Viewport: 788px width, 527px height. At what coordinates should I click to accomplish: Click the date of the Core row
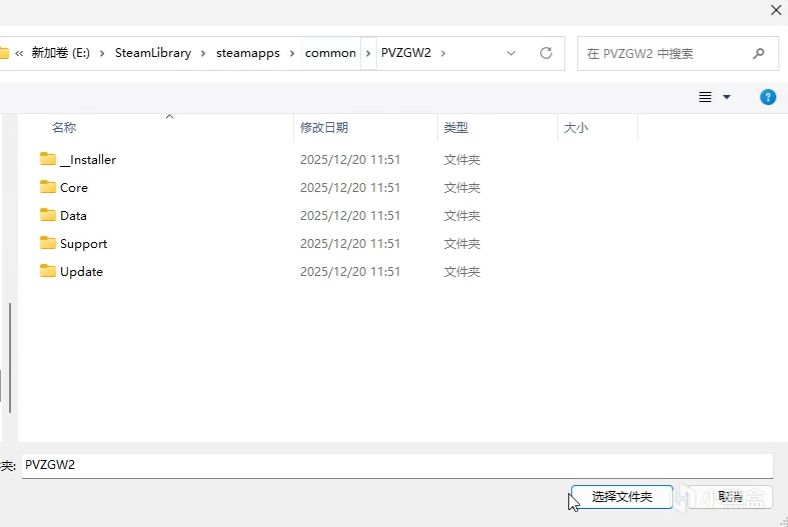click(350, 187)
